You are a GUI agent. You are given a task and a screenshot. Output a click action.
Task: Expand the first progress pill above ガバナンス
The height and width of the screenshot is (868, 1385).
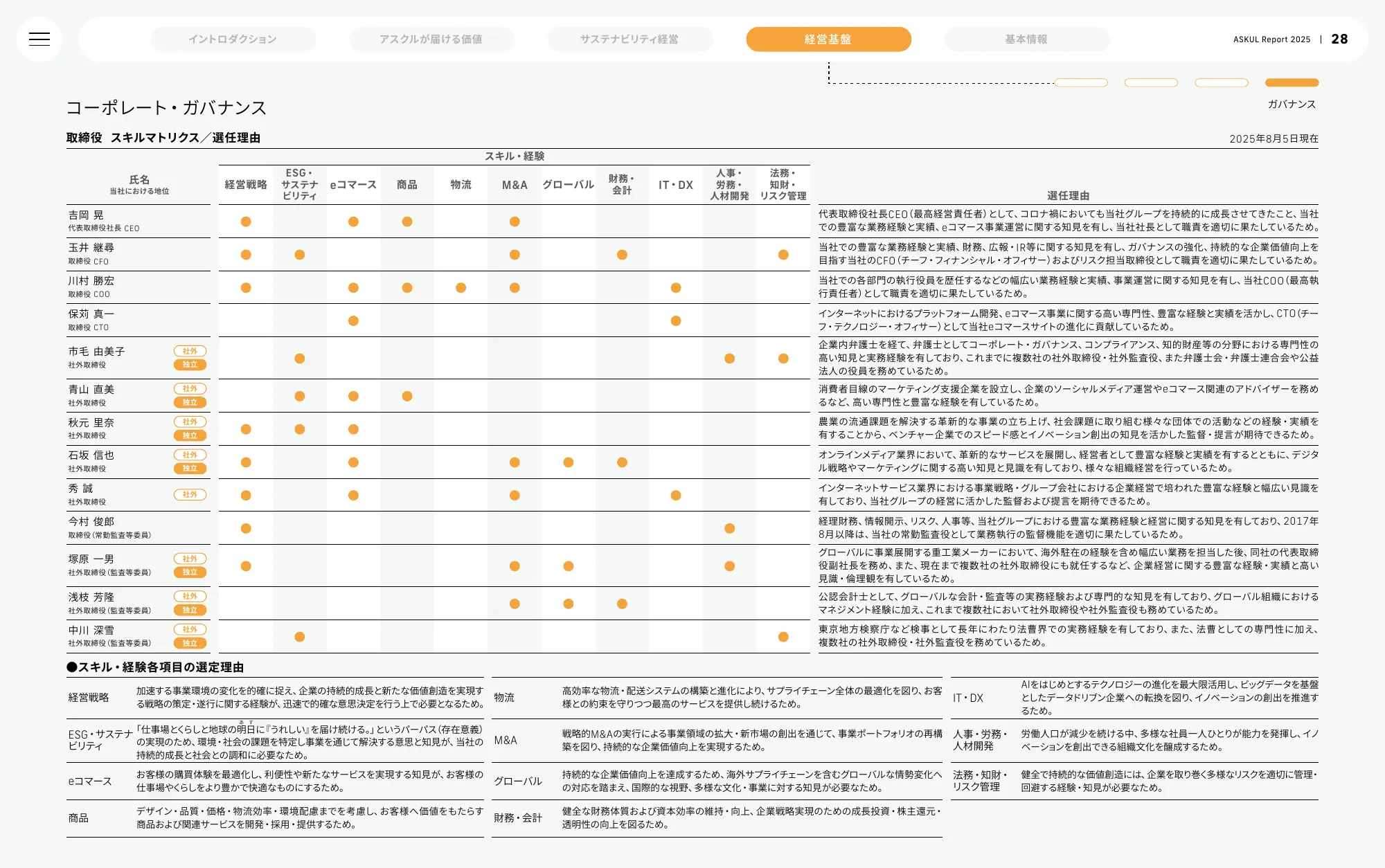(x=1081, y=82)
